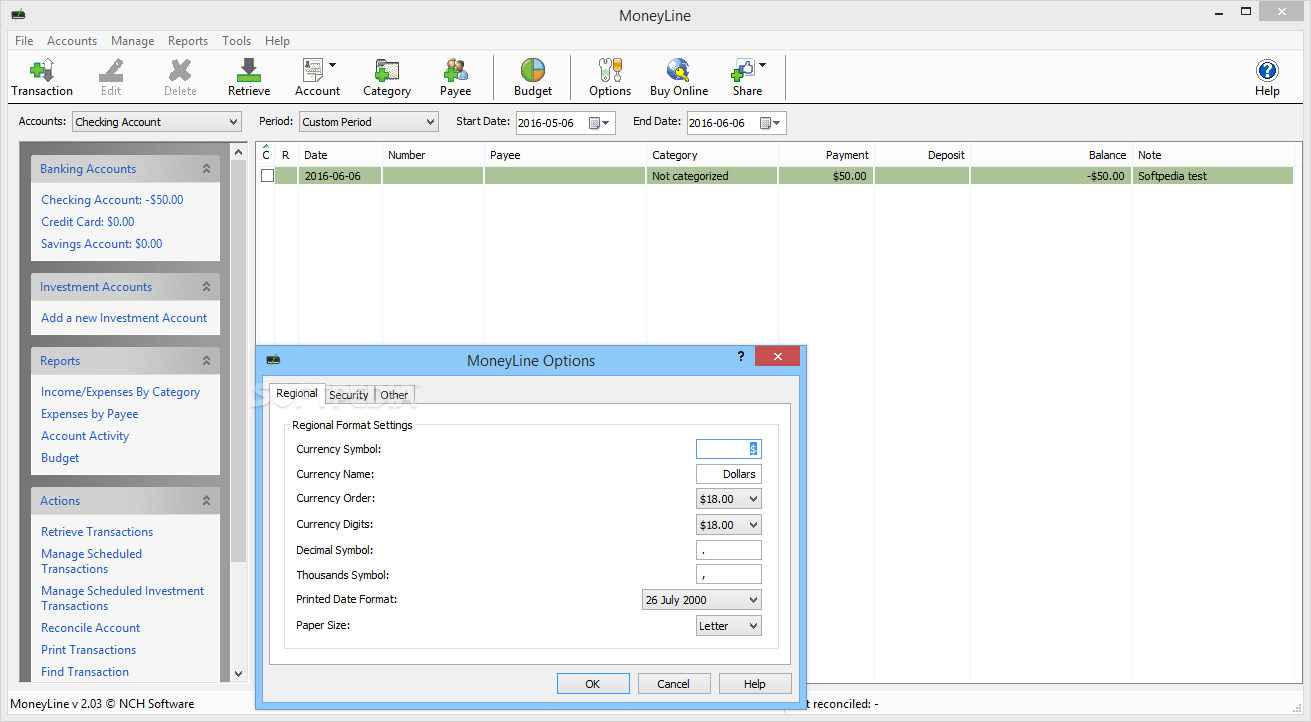Tick the cleared checkbox for 2016-06-06 transaction
This screenshot has width=1311, height=722.
pos(267,176)
